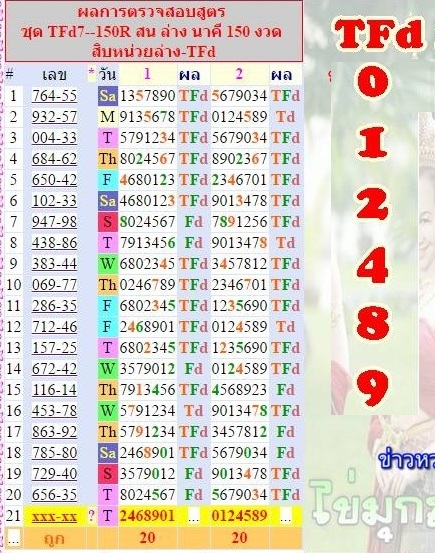Open the 712-46 number link

coord(54,327)
